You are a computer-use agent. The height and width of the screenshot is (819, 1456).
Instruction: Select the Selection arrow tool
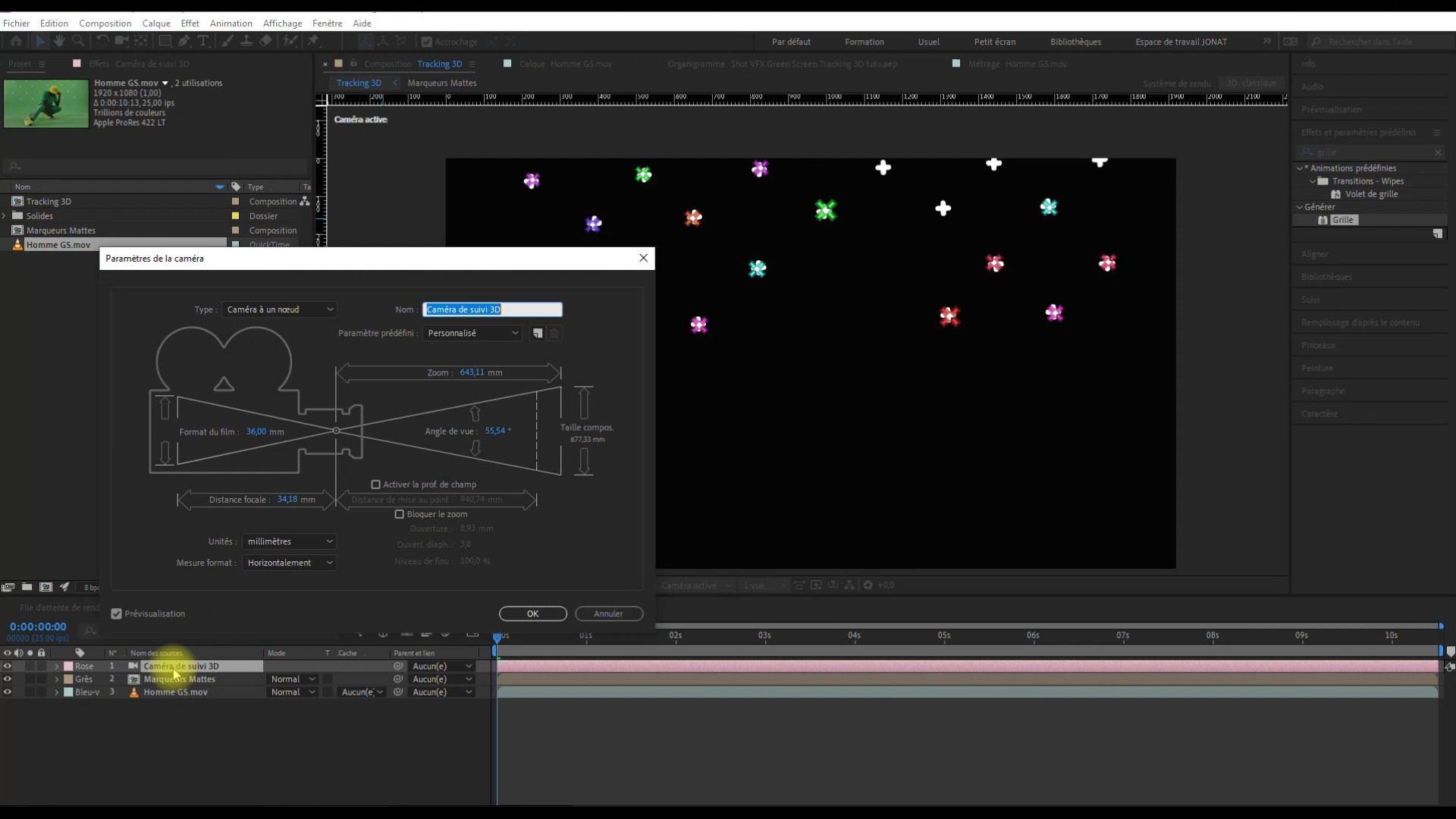40,41
